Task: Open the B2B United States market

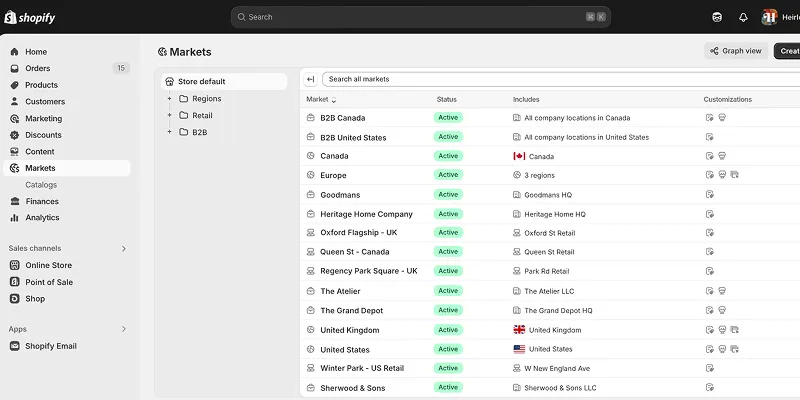Action: tap(353, 138)
